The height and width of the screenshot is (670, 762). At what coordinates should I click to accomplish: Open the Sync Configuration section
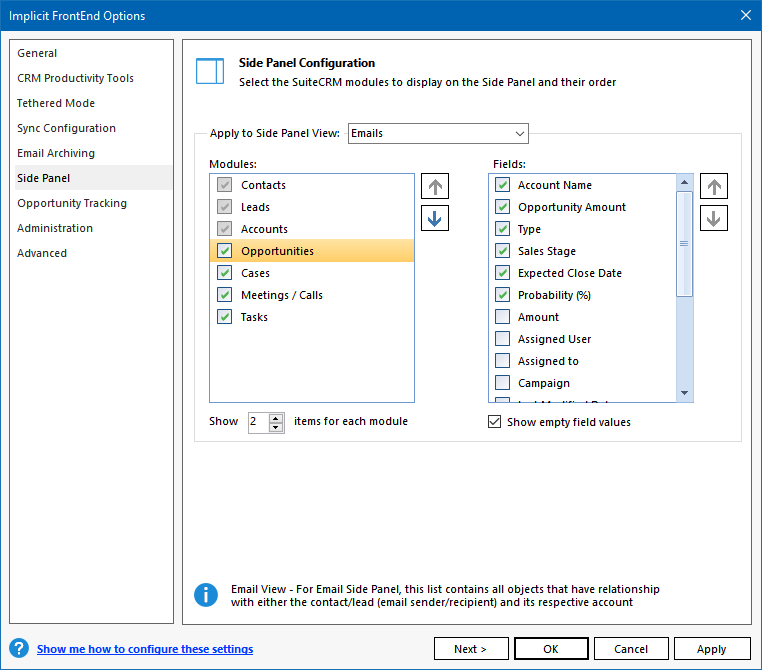[x=66, y=128]
